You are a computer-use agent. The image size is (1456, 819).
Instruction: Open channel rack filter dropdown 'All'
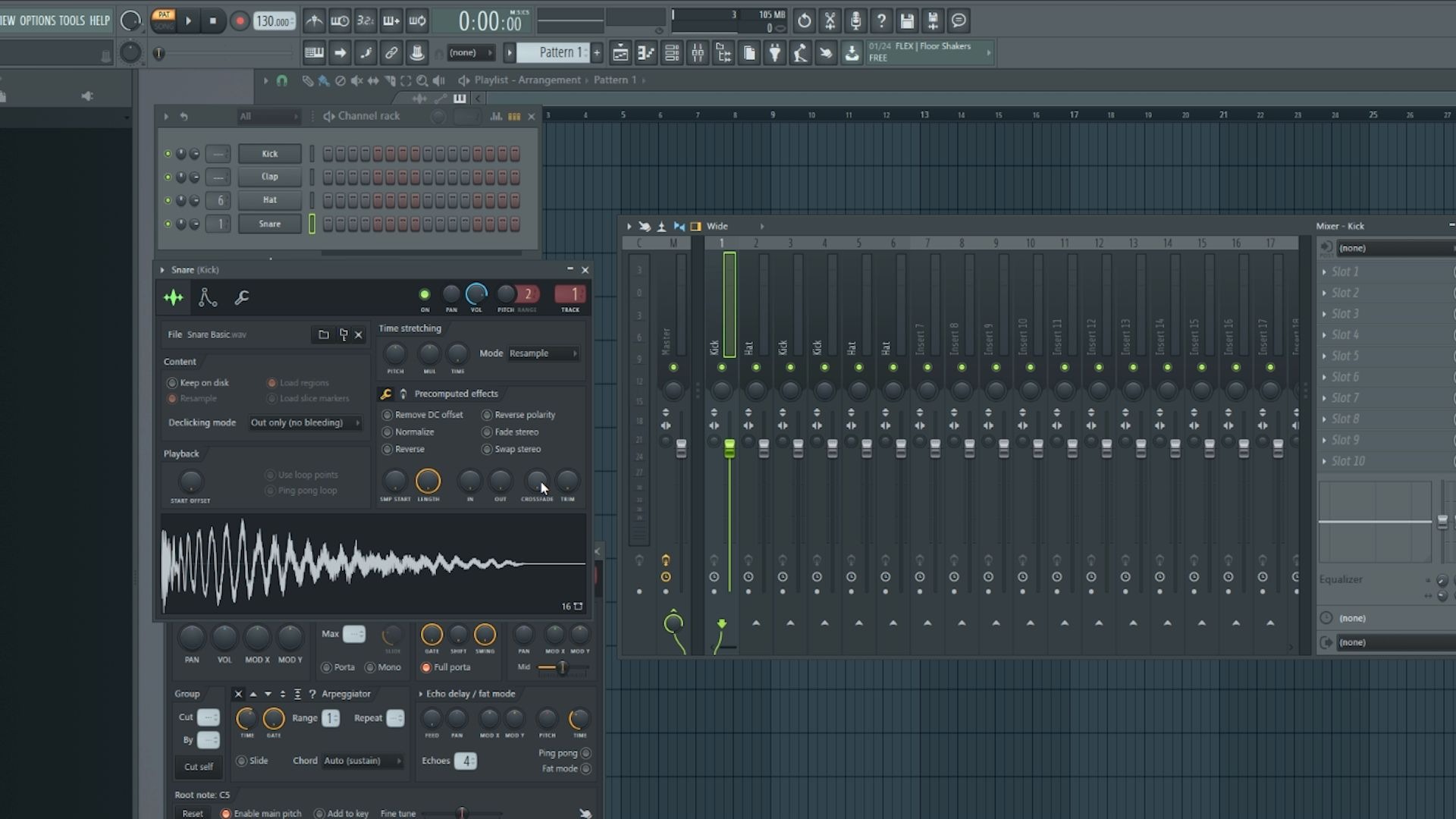(x=268, y=116)
